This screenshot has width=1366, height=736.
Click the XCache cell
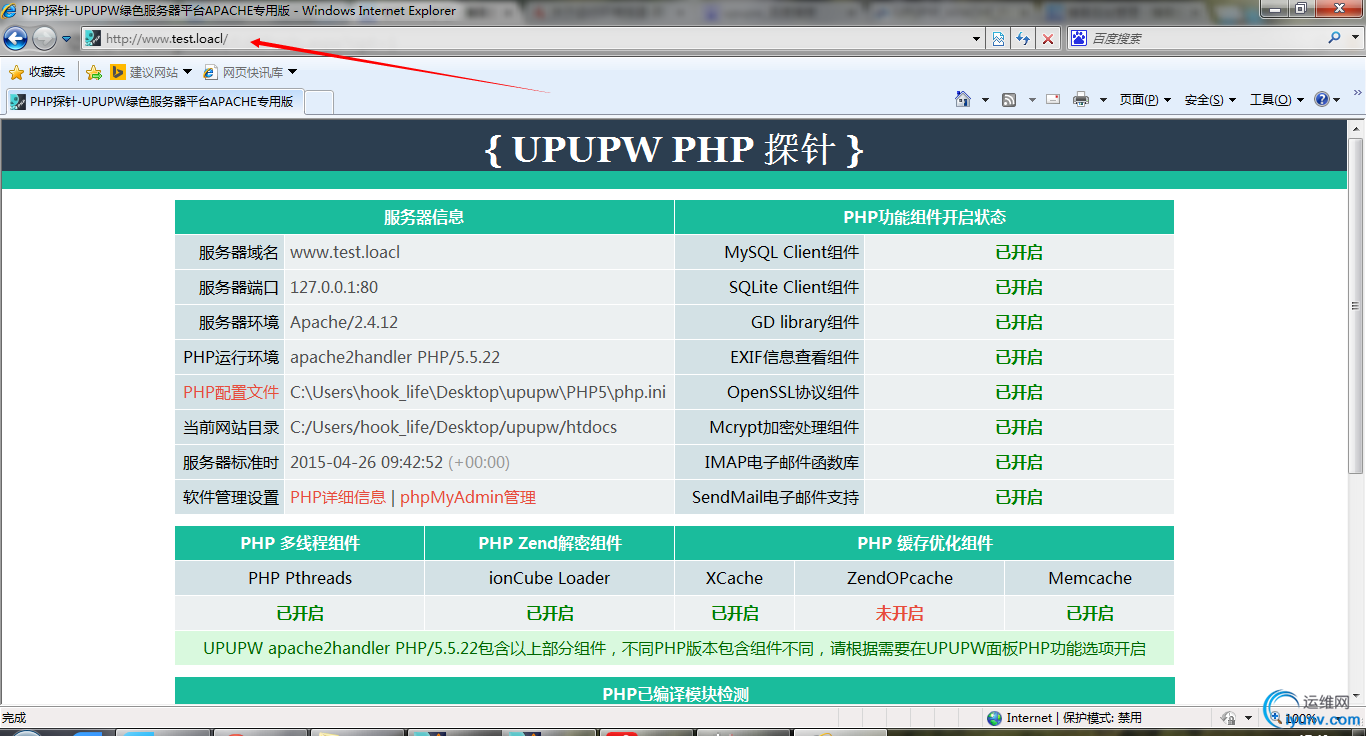(x=734, y=578)
